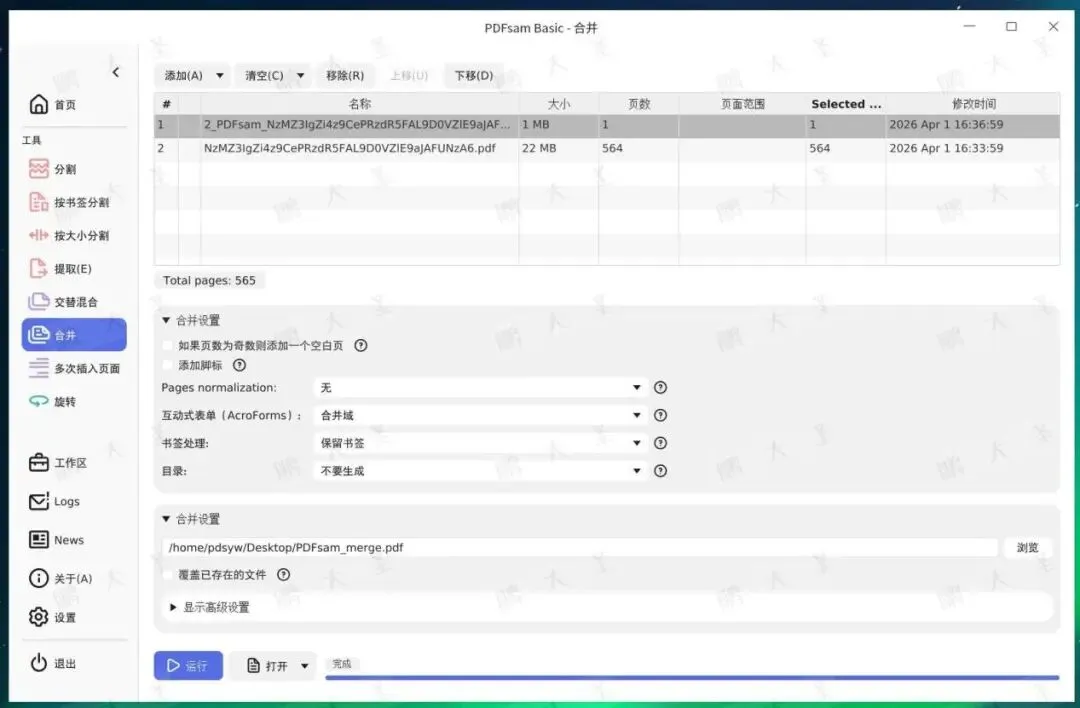Click the 退出 power icon
Image resolution: width=1080 pixels, height=708 pixels.
click(x=39, y=663)
